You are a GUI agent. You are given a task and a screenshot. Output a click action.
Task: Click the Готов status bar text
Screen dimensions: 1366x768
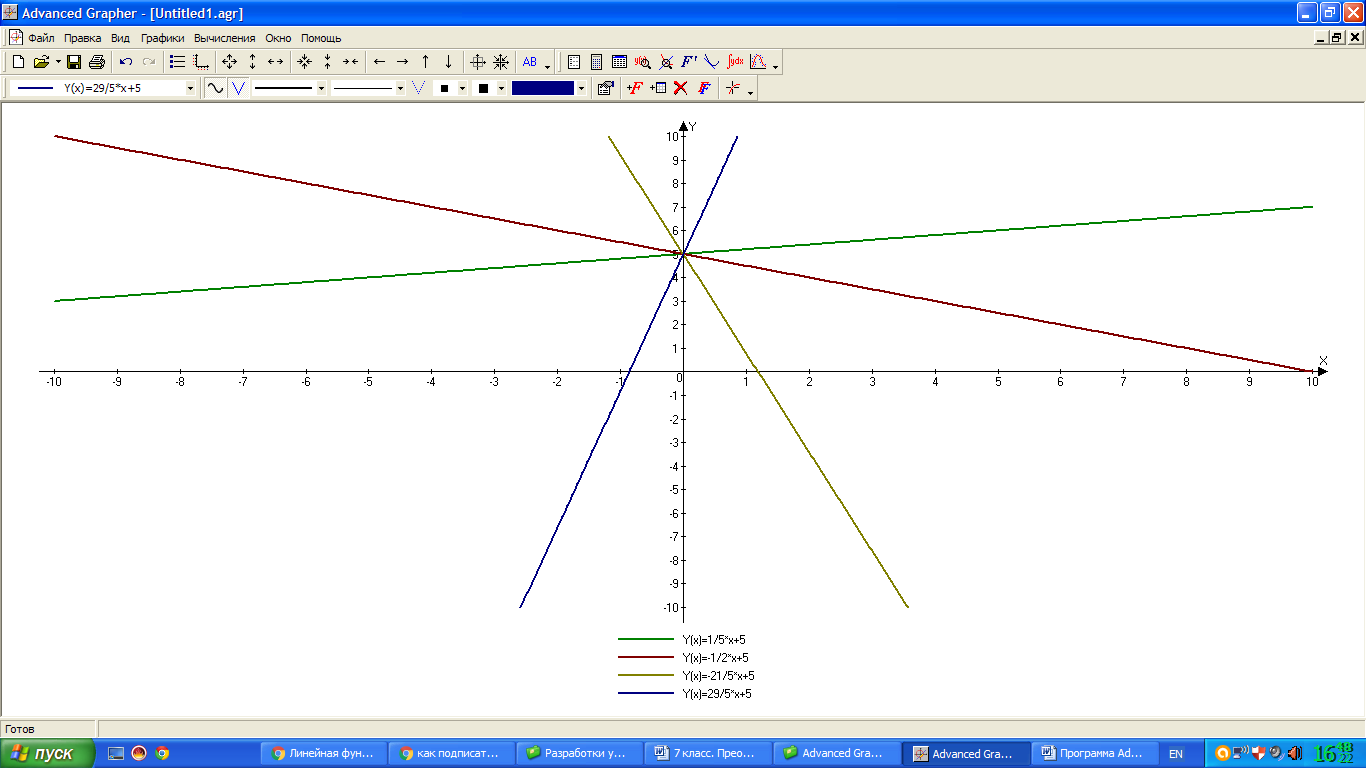coord(20,729)
